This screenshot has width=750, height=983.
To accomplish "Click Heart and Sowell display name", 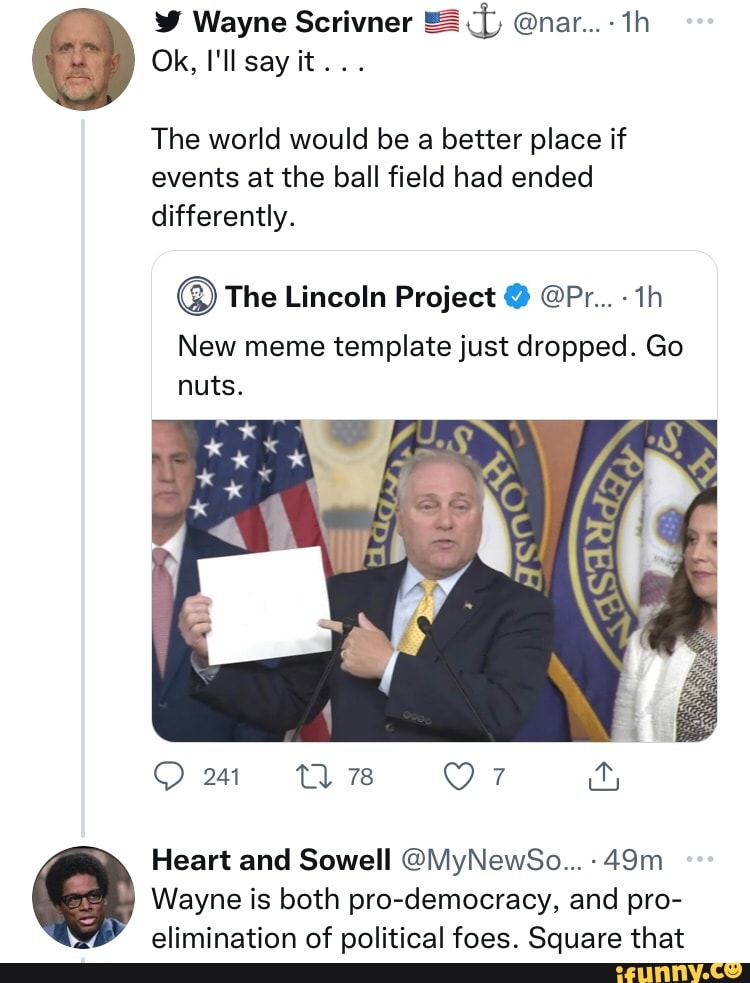I will 271,861.
